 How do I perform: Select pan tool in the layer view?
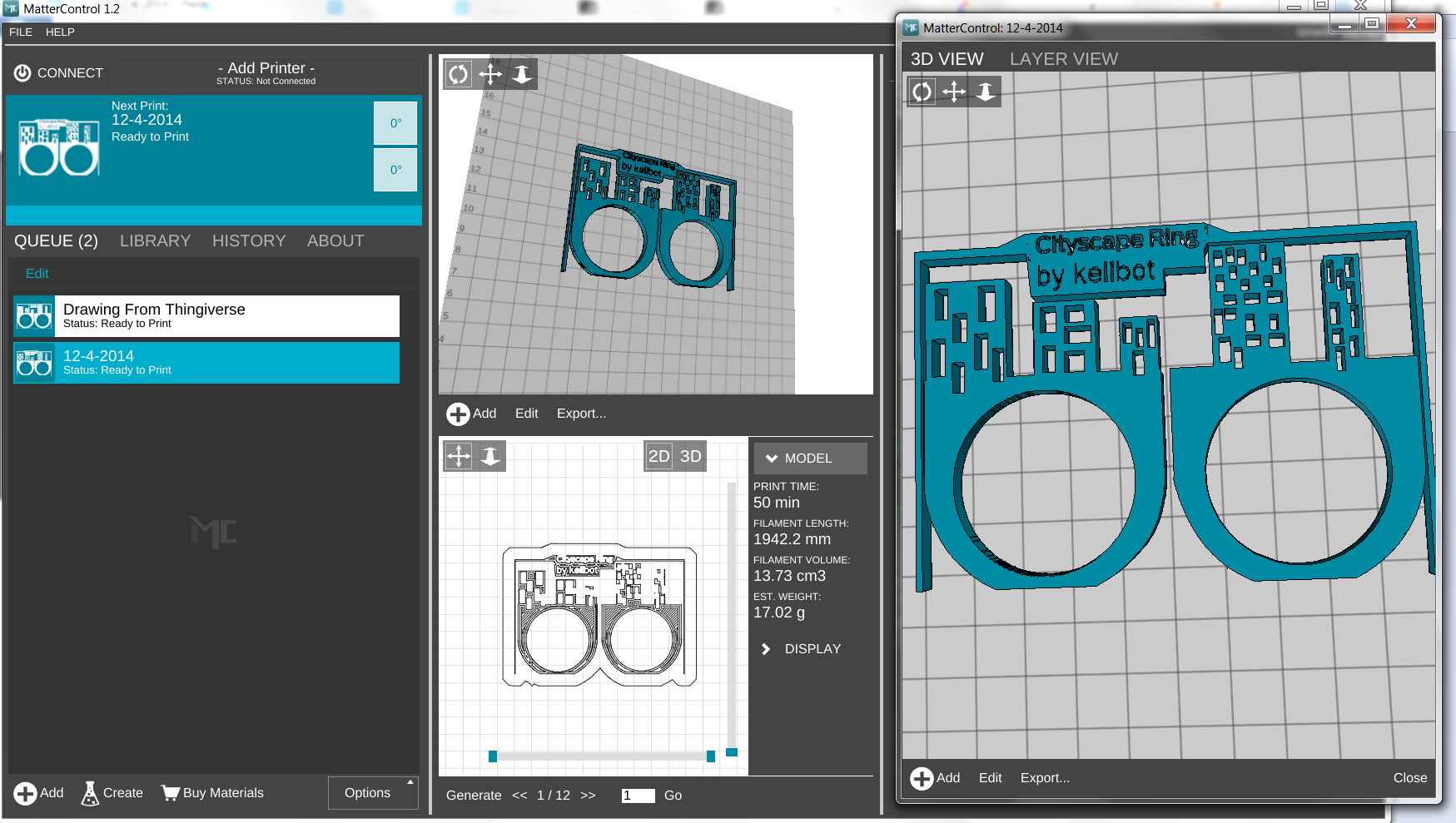tap(459, 456)
